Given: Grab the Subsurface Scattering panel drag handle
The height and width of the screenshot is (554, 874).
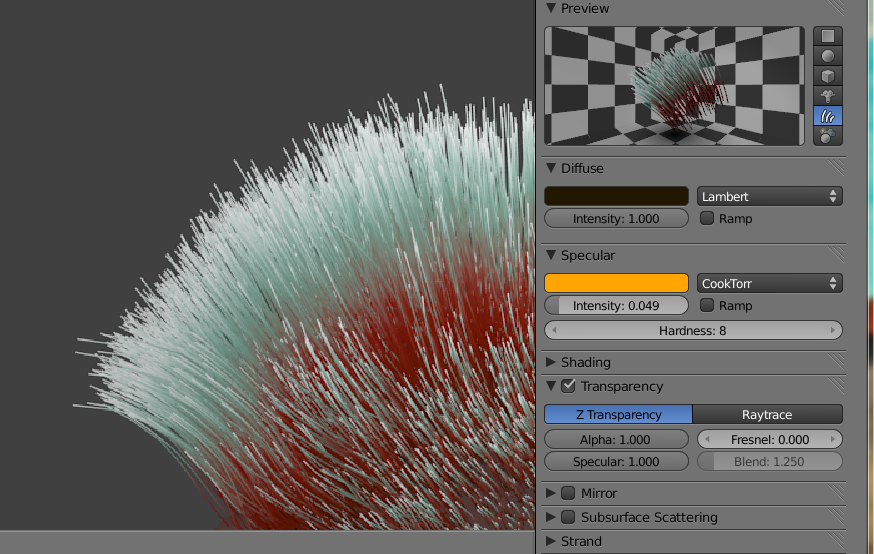Looking at the screenshot, I should pos(836,516).
